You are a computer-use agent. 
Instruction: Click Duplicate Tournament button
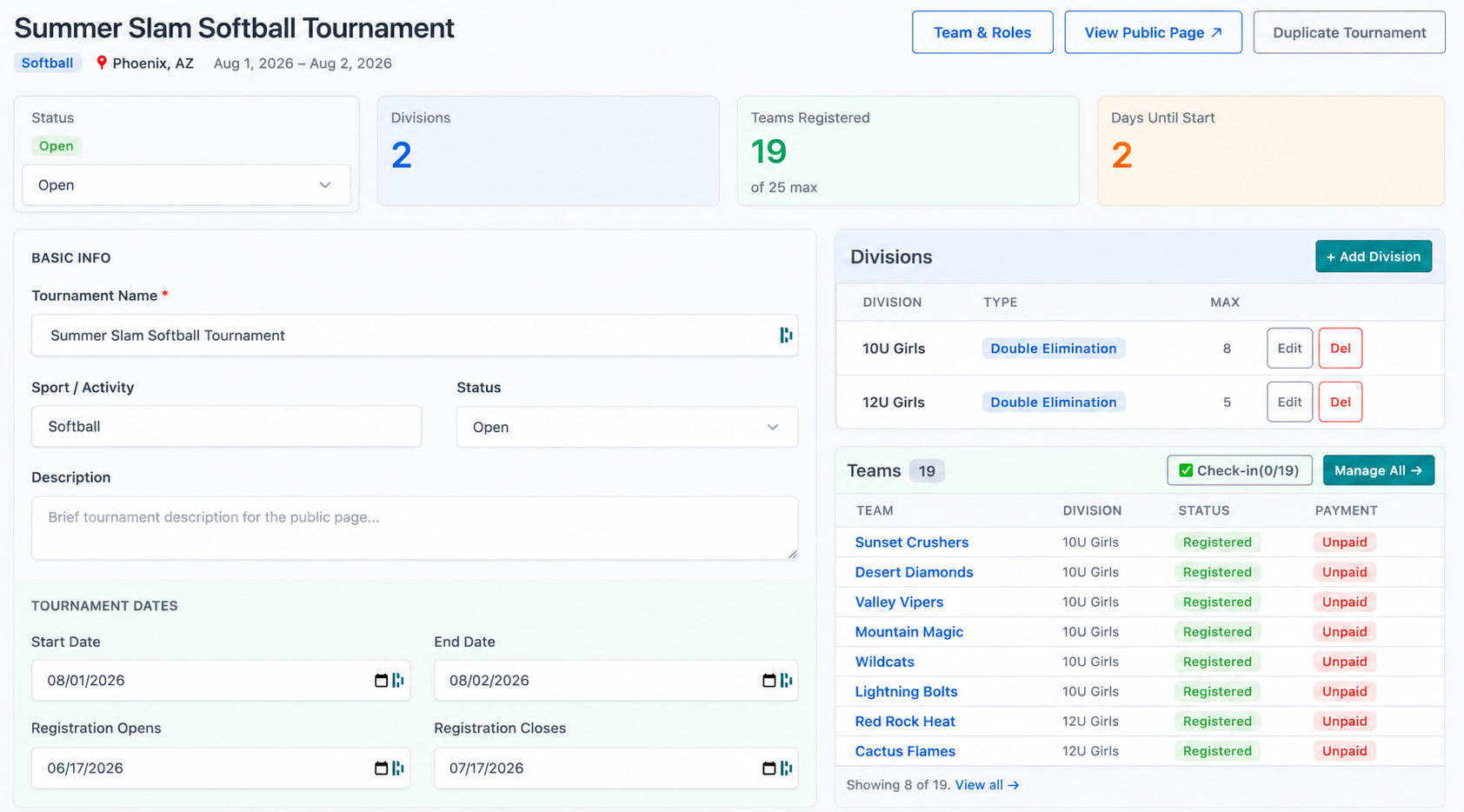click(x=1349, y=32)
